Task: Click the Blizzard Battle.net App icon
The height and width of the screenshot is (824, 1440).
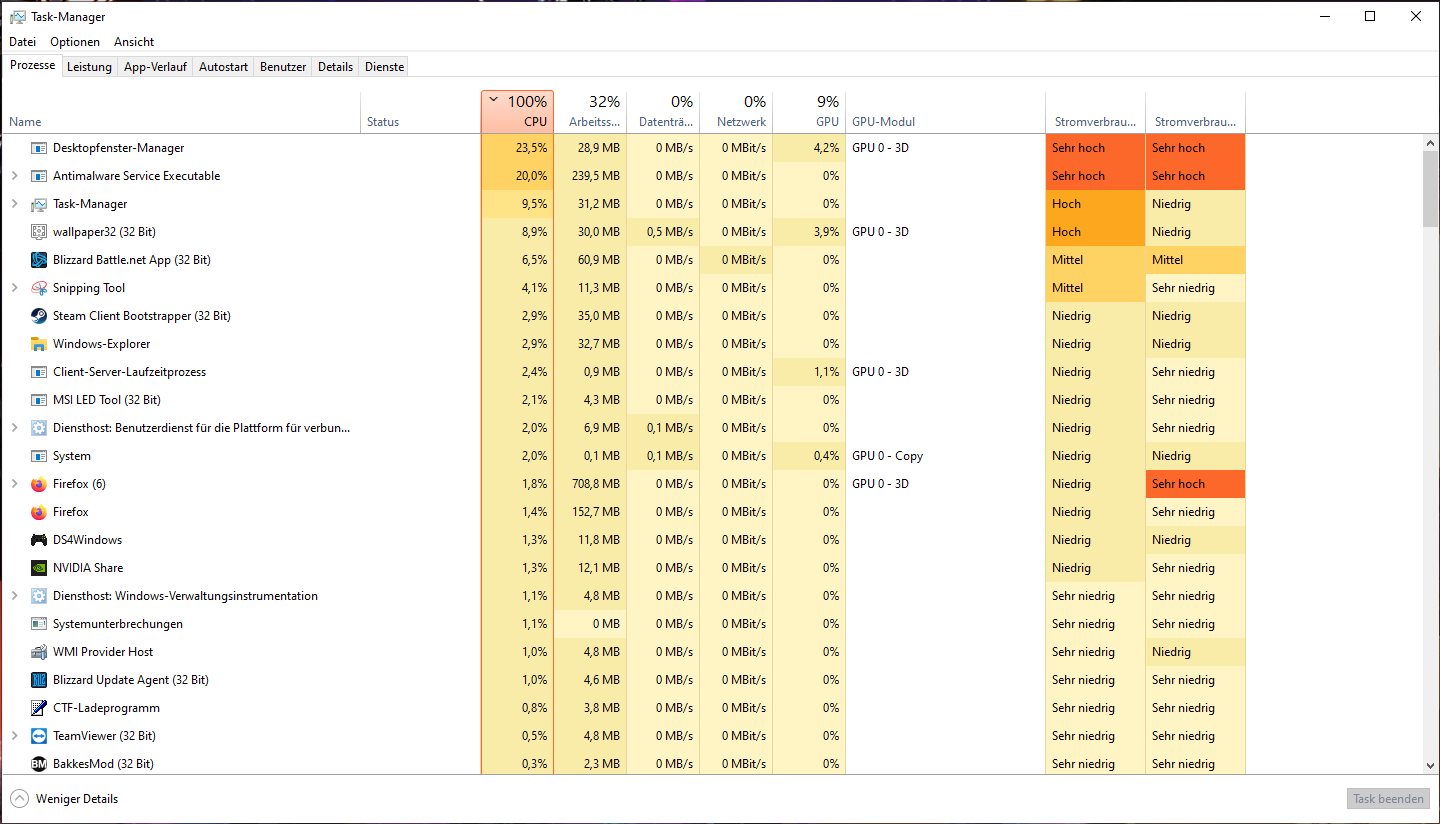Action: tap(39, 260)
